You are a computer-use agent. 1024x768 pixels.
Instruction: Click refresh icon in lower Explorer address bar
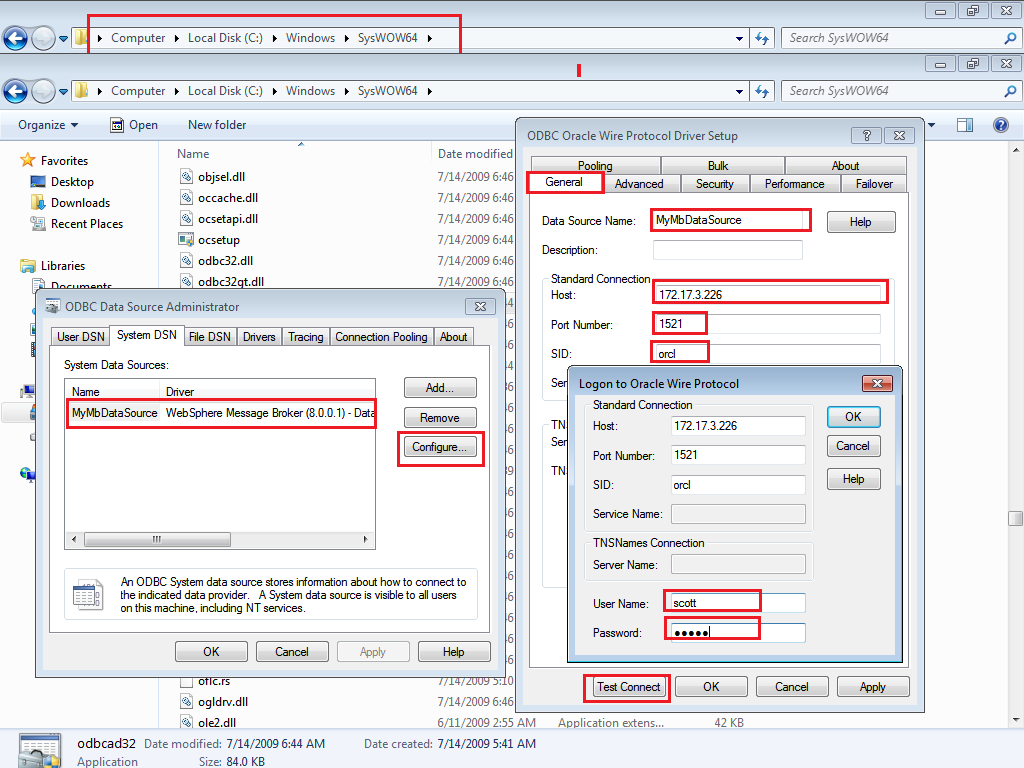[761, 91]
